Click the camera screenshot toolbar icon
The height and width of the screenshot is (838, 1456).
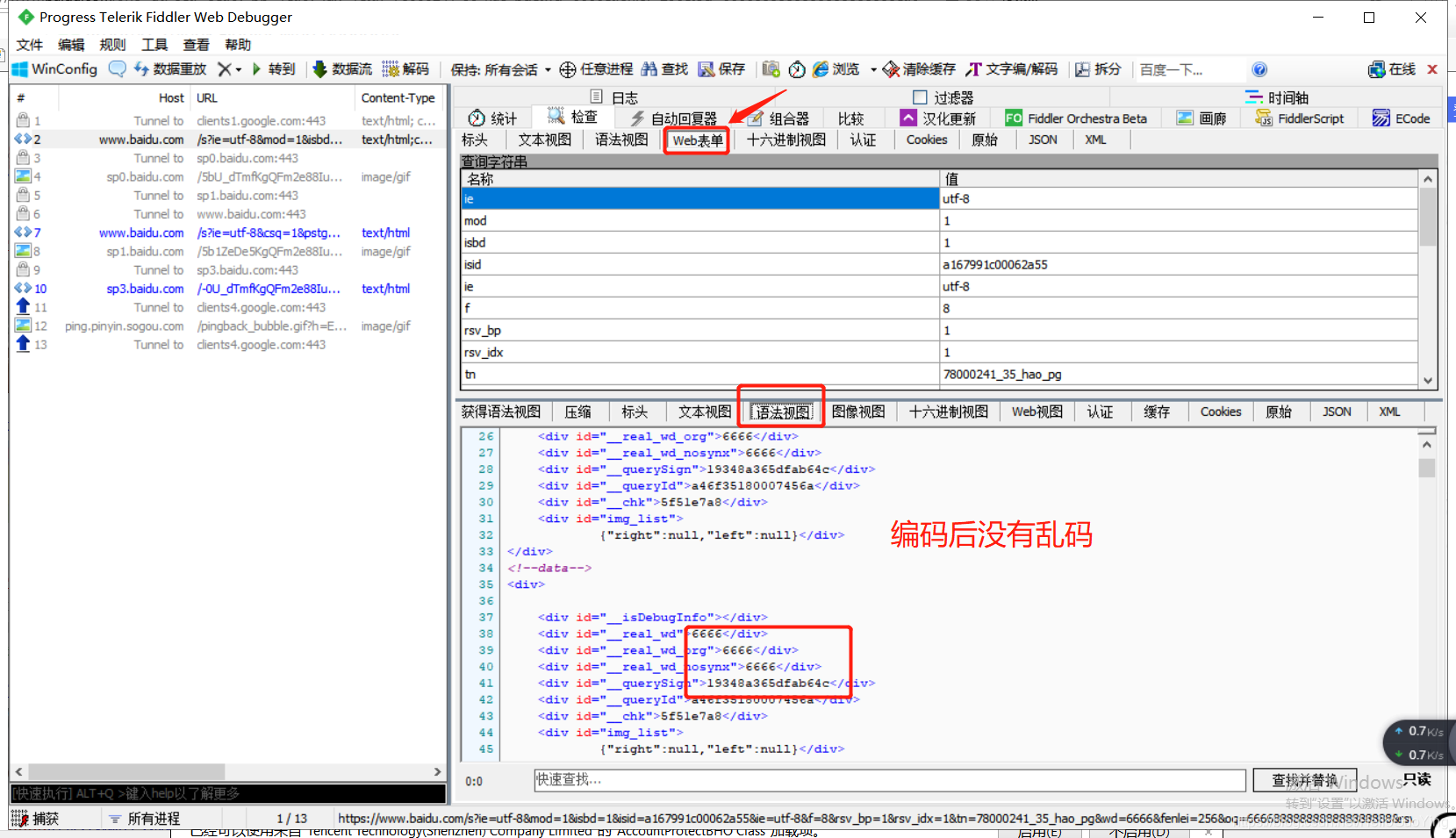tap(771, 69)
